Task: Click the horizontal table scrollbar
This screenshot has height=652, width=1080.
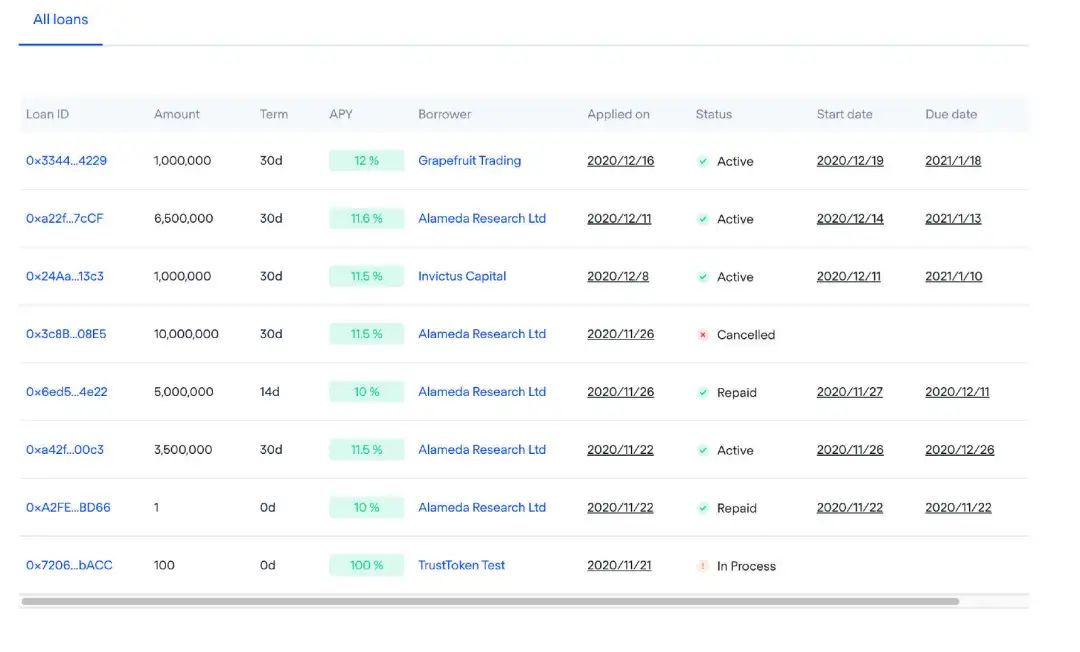Action: (x=490, y=601)
